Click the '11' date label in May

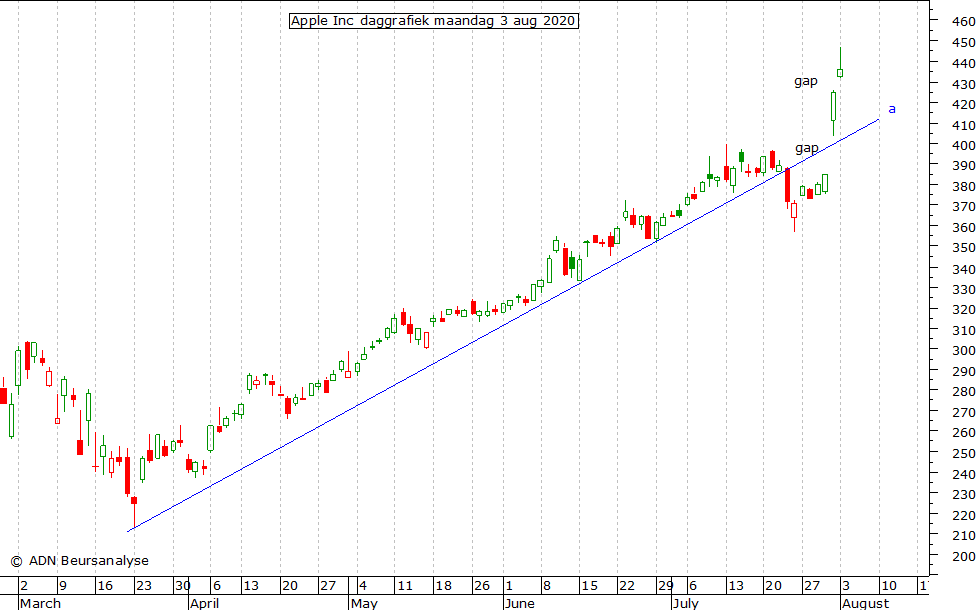[x=405, y=586]
